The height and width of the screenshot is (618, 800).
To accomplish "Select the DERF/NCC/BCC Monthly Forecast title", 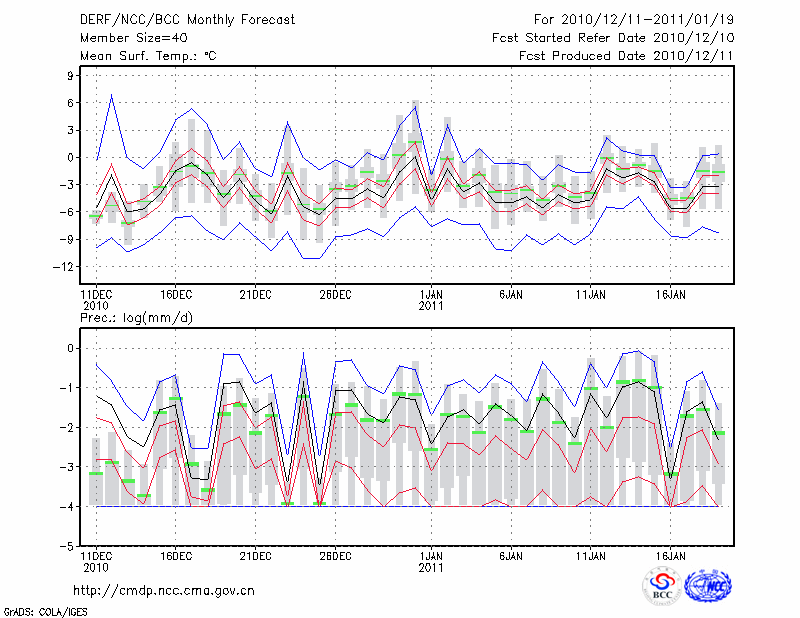I will 176,20.
